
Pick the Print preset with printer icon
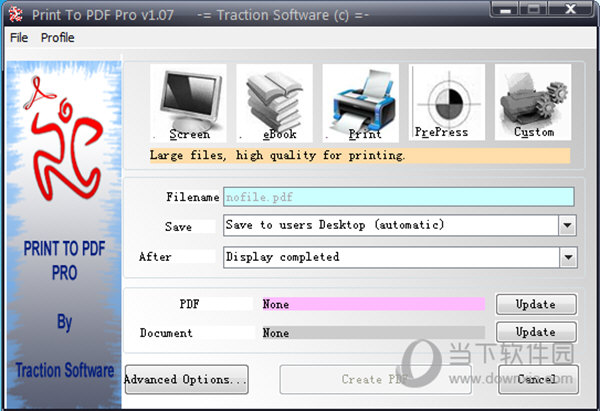click(360, 103)
